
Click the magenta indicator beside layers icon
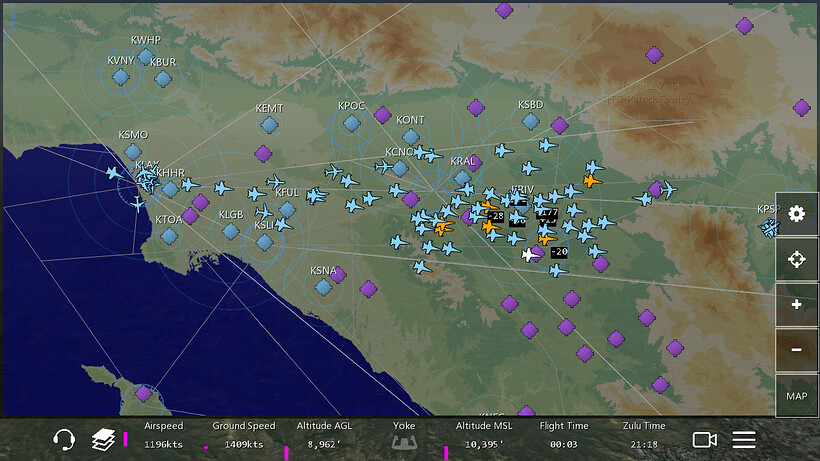coord(126,439)
